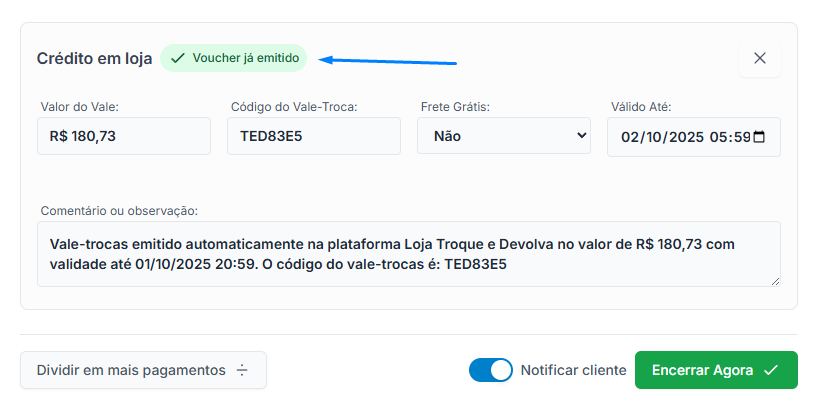The height and width of the screenshot is (402, 816).
Task: Click the Encerrar Agora button
Action: tap(716, 370)
